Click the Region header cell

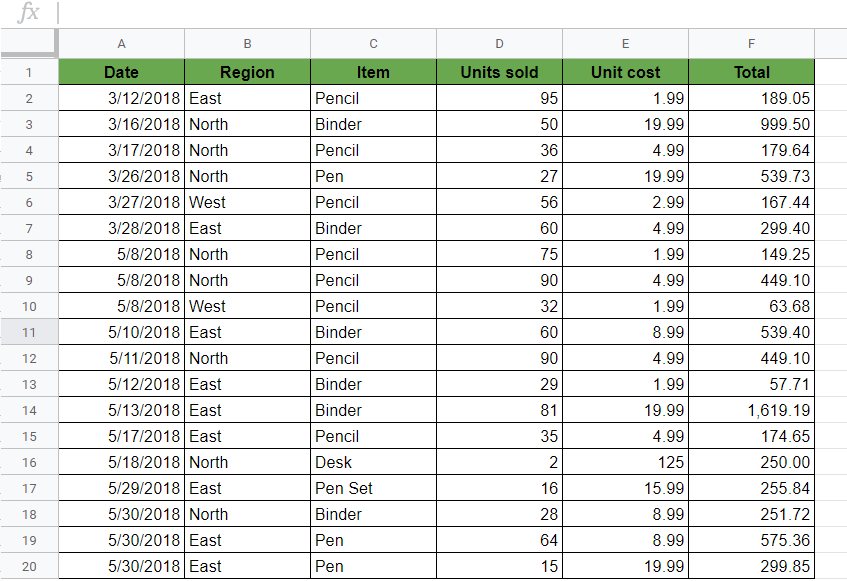coord(247,72)
